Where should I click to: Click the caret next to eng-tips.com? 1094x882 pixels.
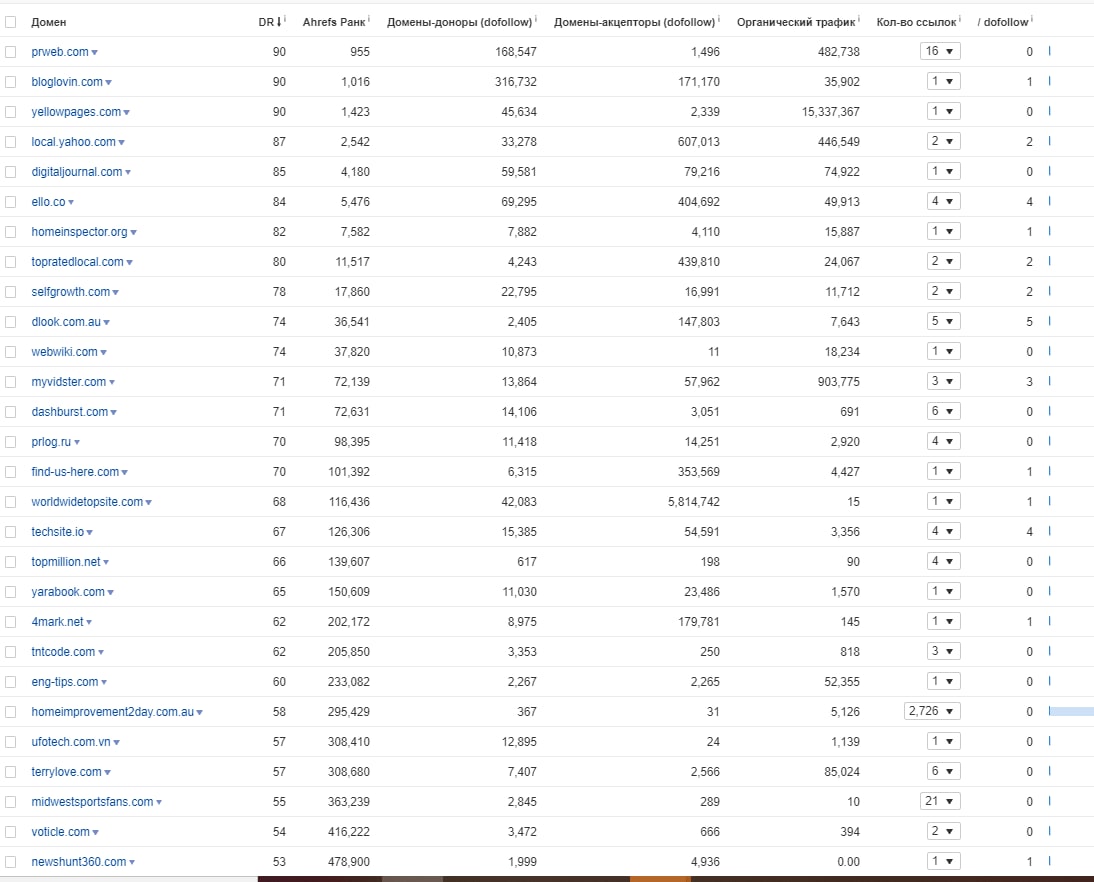coord(104,682)
